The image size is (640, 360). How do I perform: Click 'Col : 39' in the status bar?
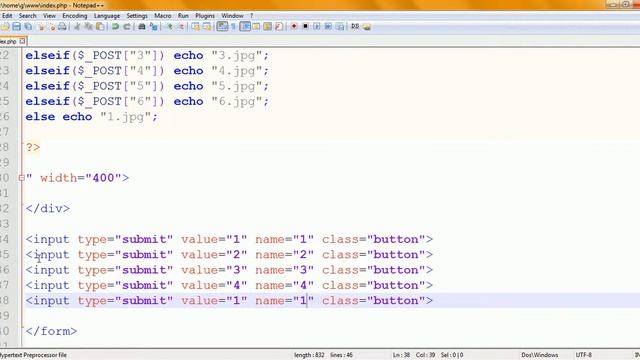pyautogui.click(x=425, y=355)
